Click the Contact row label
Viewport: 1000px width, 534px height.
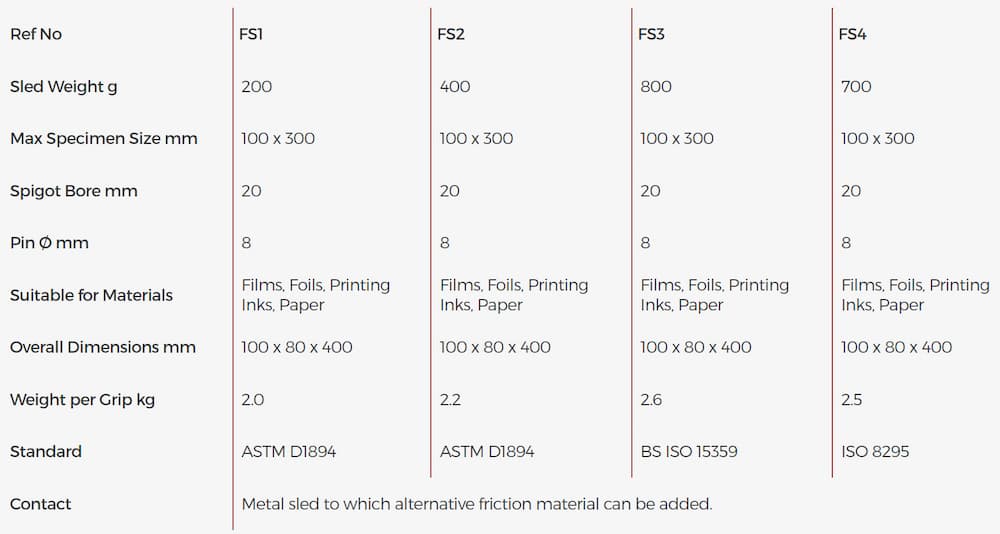pyautogui.click(x=40, y=504)
